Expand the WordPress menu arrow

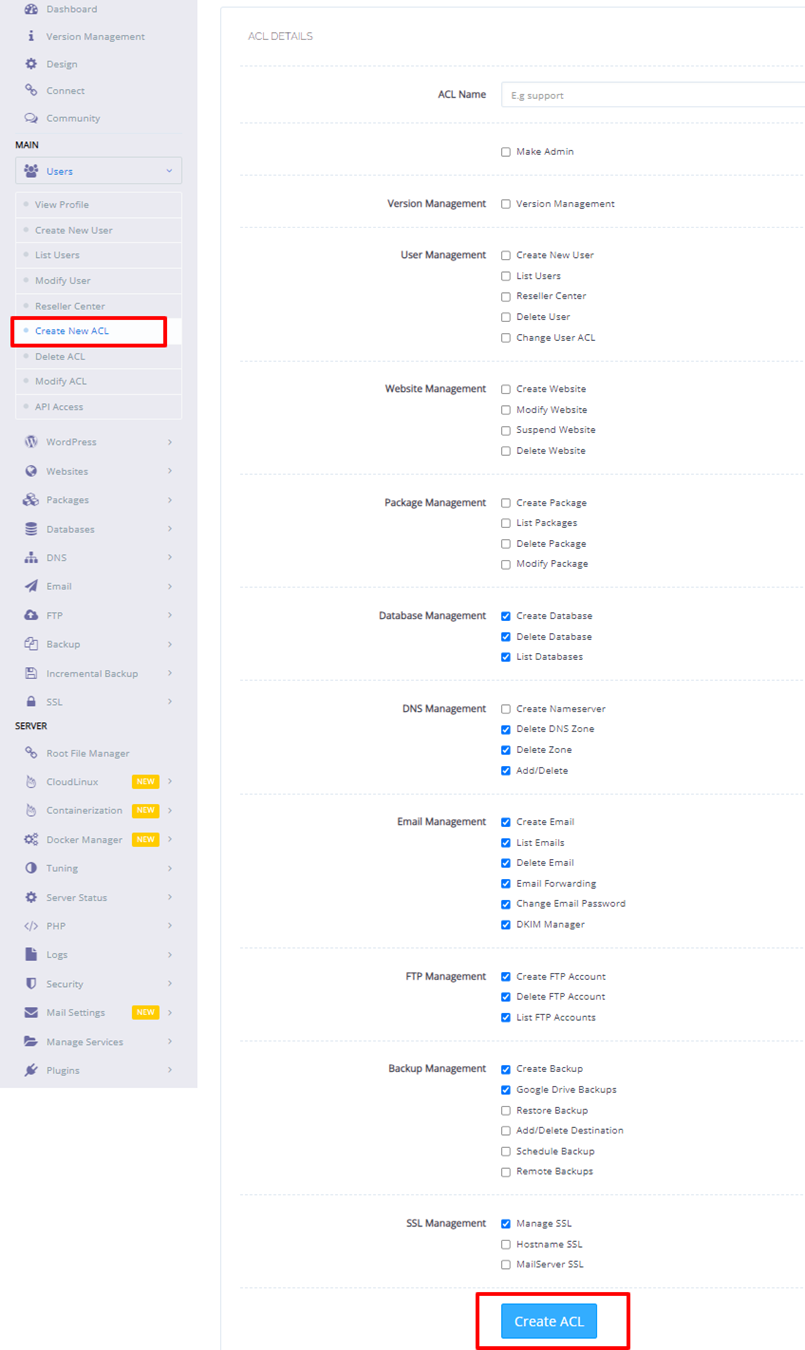click(170, 442)
